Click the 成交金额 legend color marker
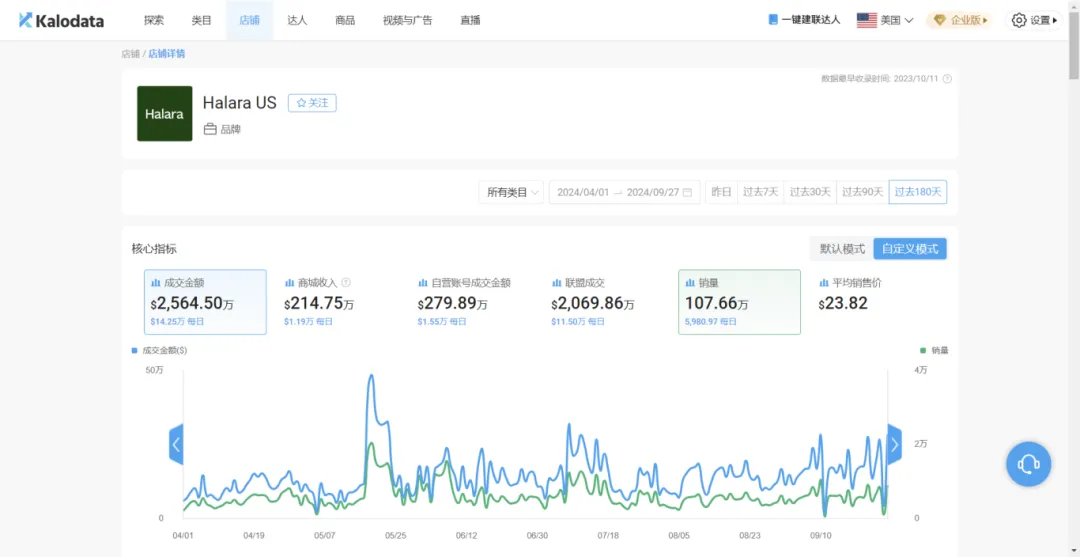1080x557 pixels. pos(135,351)
